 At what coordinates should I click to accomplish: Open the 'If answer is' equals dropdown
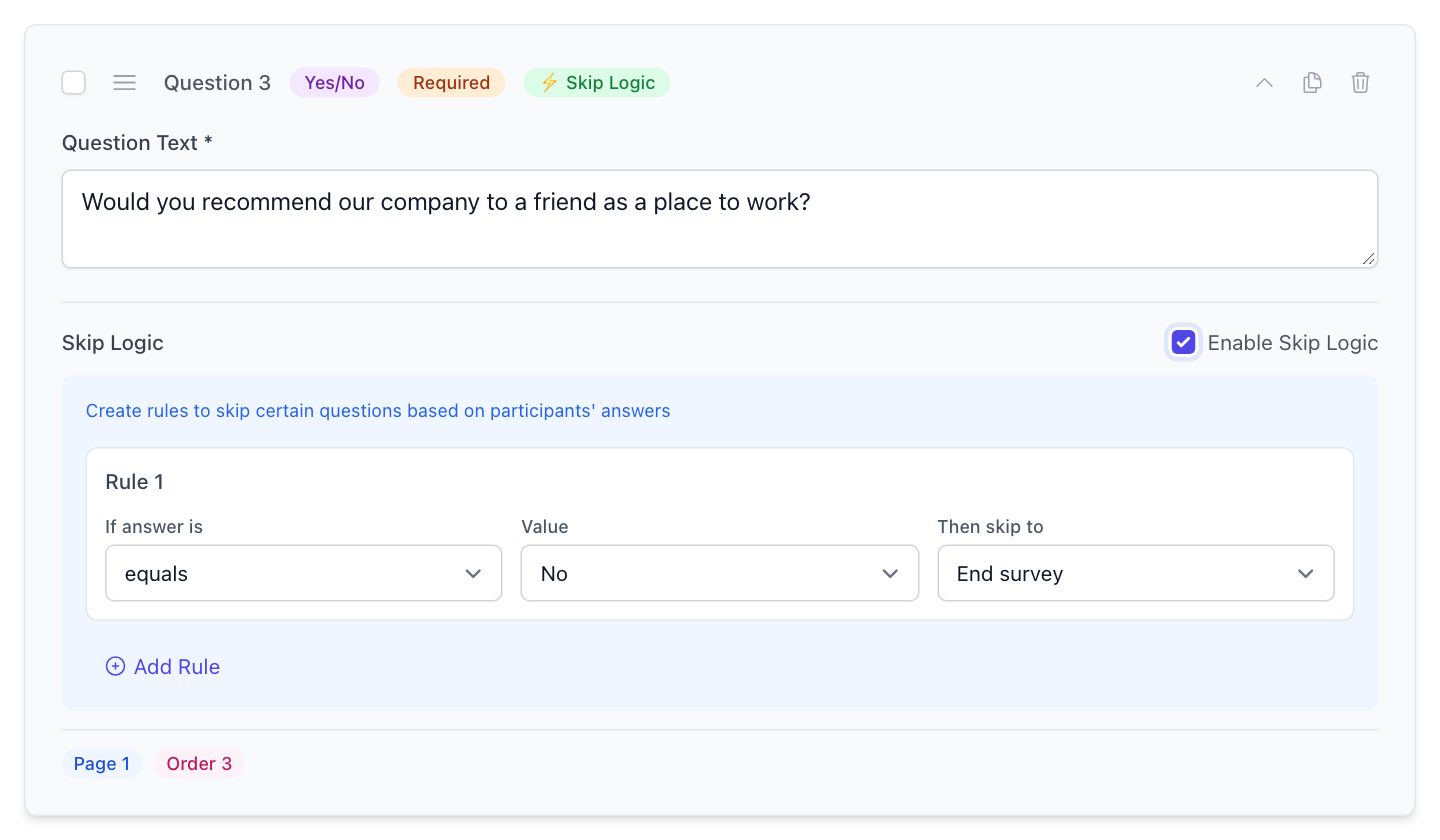click(x=303, y=573)
